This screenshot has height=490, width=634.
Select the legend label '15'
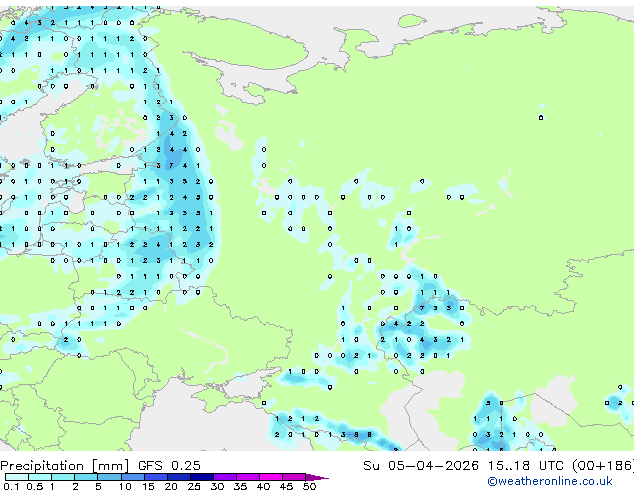click(148, 486)
